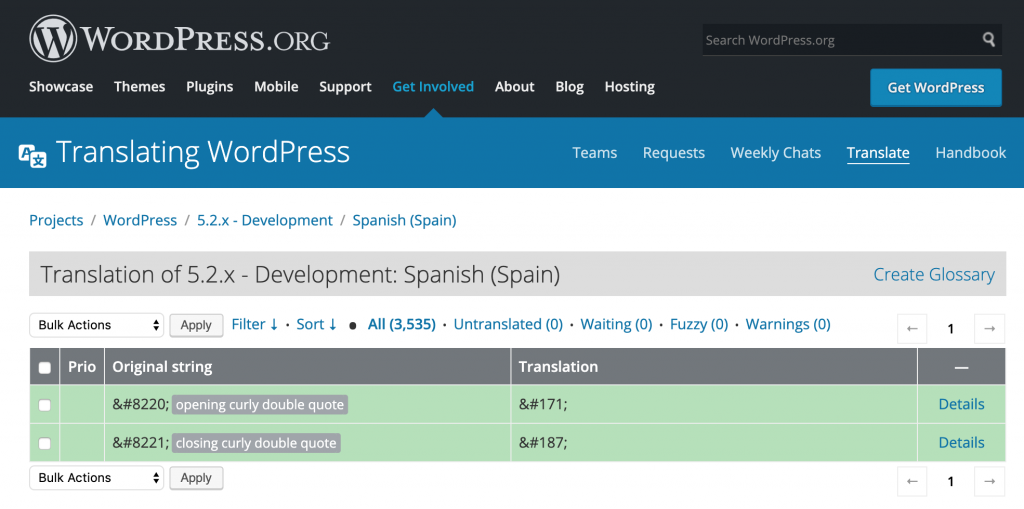Switch to the Requests tab
Screen dimensions: 1024x509
click(x=674, y=153)
